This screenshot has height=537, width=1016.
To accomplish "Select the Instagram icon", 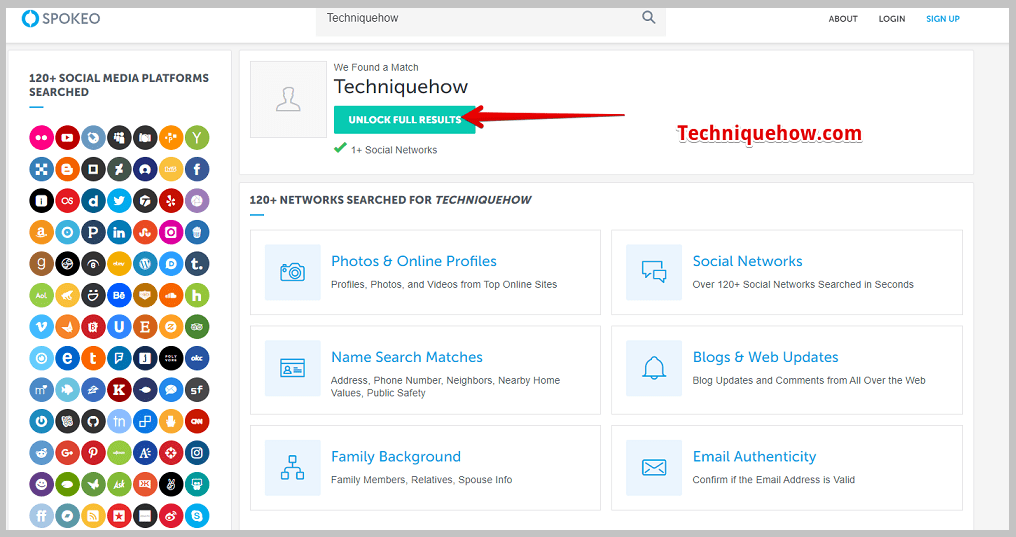I will click(x=197, y=453).
